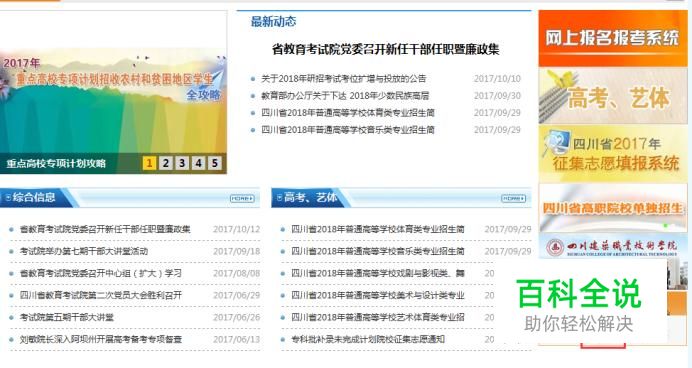Click date 2017/09/30 in 最新动态

point(497,96)
